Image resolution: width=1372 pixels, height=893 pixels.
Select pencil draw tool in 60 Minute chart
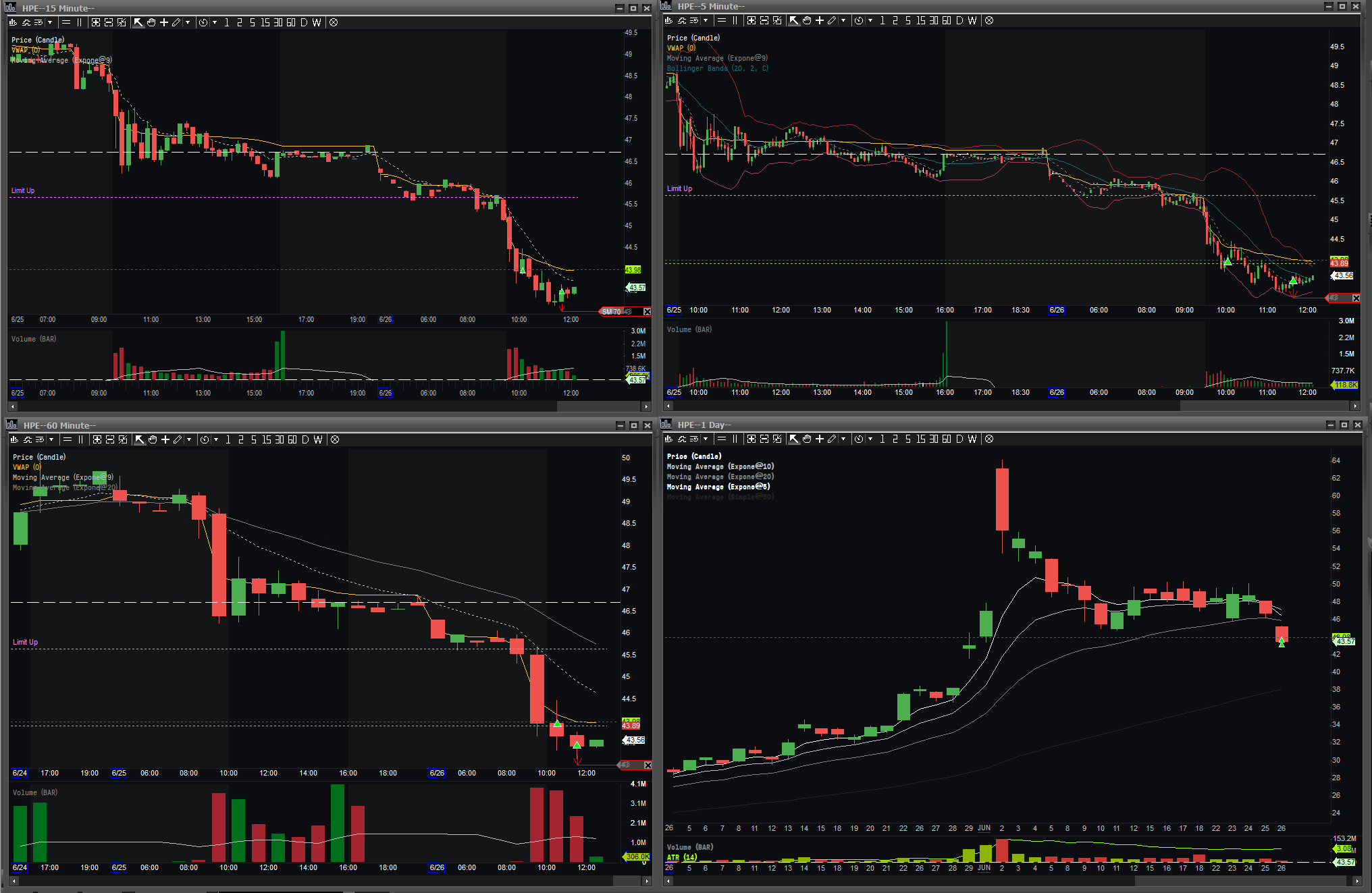pos(178,439)
